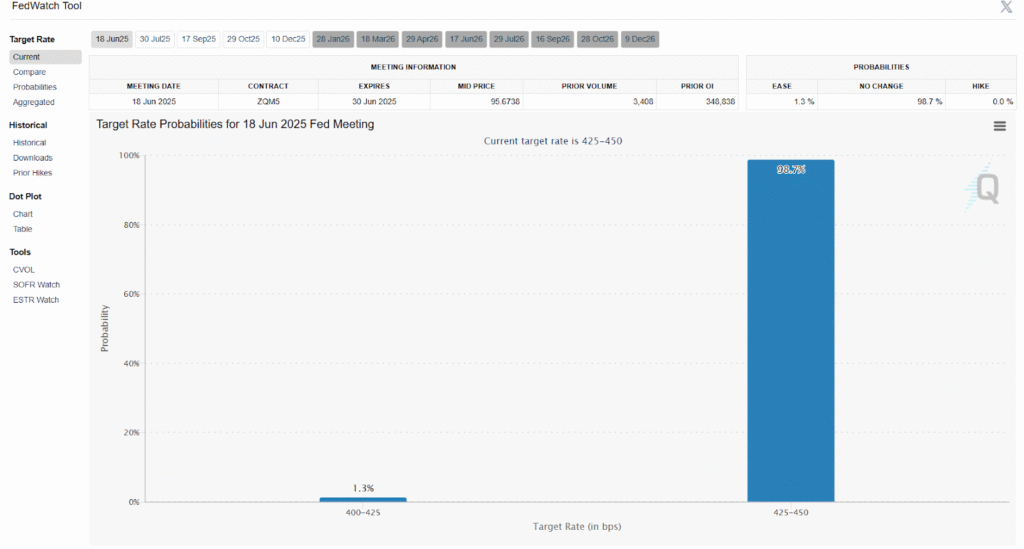
Task: Close the FedWatch Tool with the X
Action: [1006, 7]
